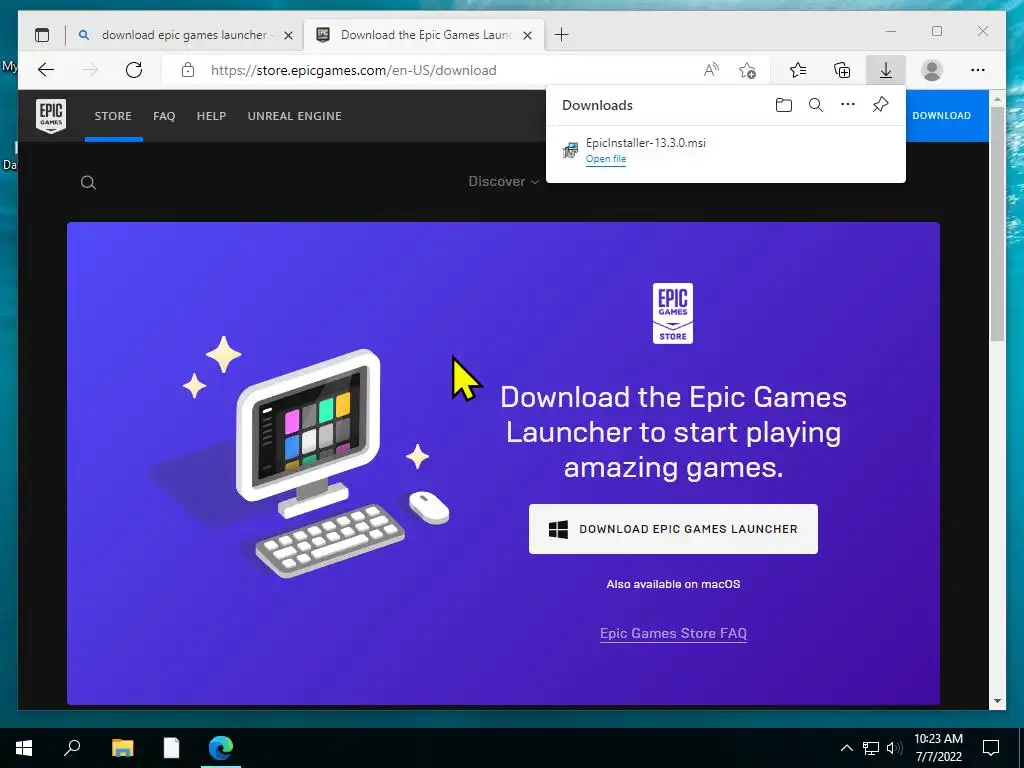Open the Epic Games Store FAQ link
Image resolution: width=1024 pixels, height=768 pixels.
pyautogui.click(x=673, y=633)
